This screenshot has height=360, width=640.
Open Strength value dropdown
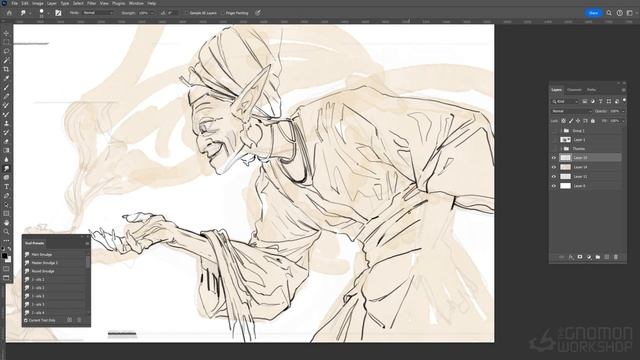coord(152,13)
